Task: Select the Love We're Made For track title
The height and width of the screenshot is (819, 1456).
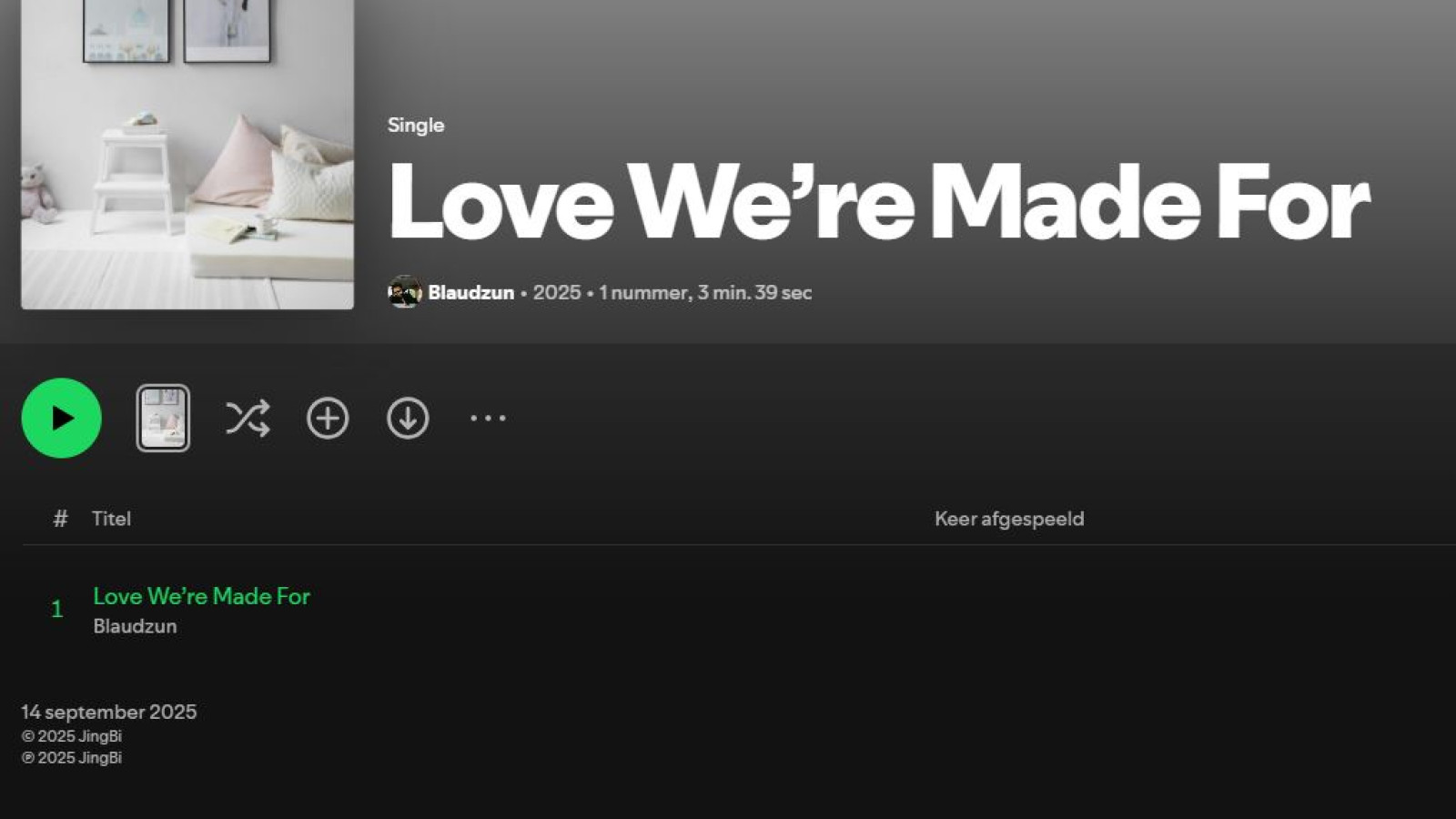Action: [201, 596]
